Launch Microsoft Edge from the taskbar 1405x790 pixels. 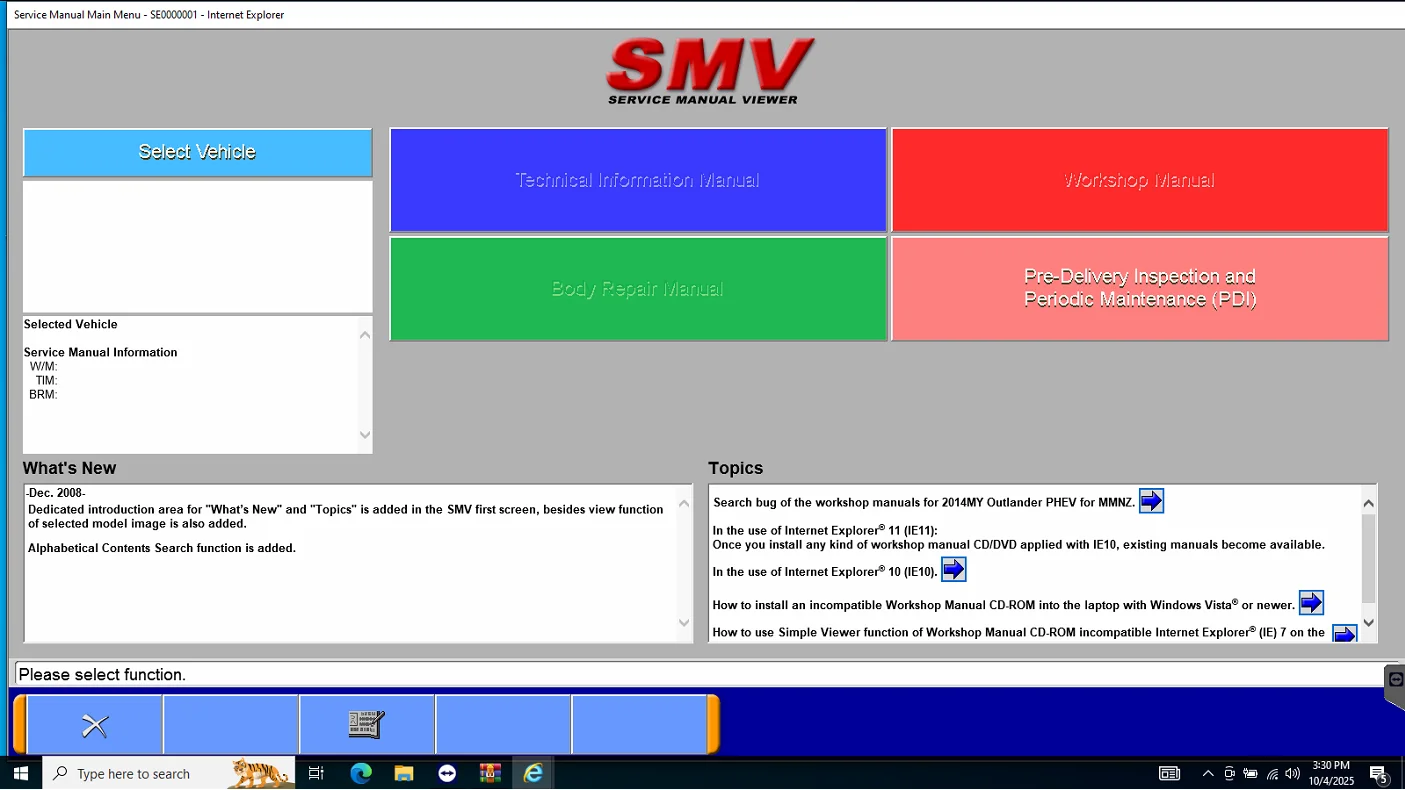point(361,773)
